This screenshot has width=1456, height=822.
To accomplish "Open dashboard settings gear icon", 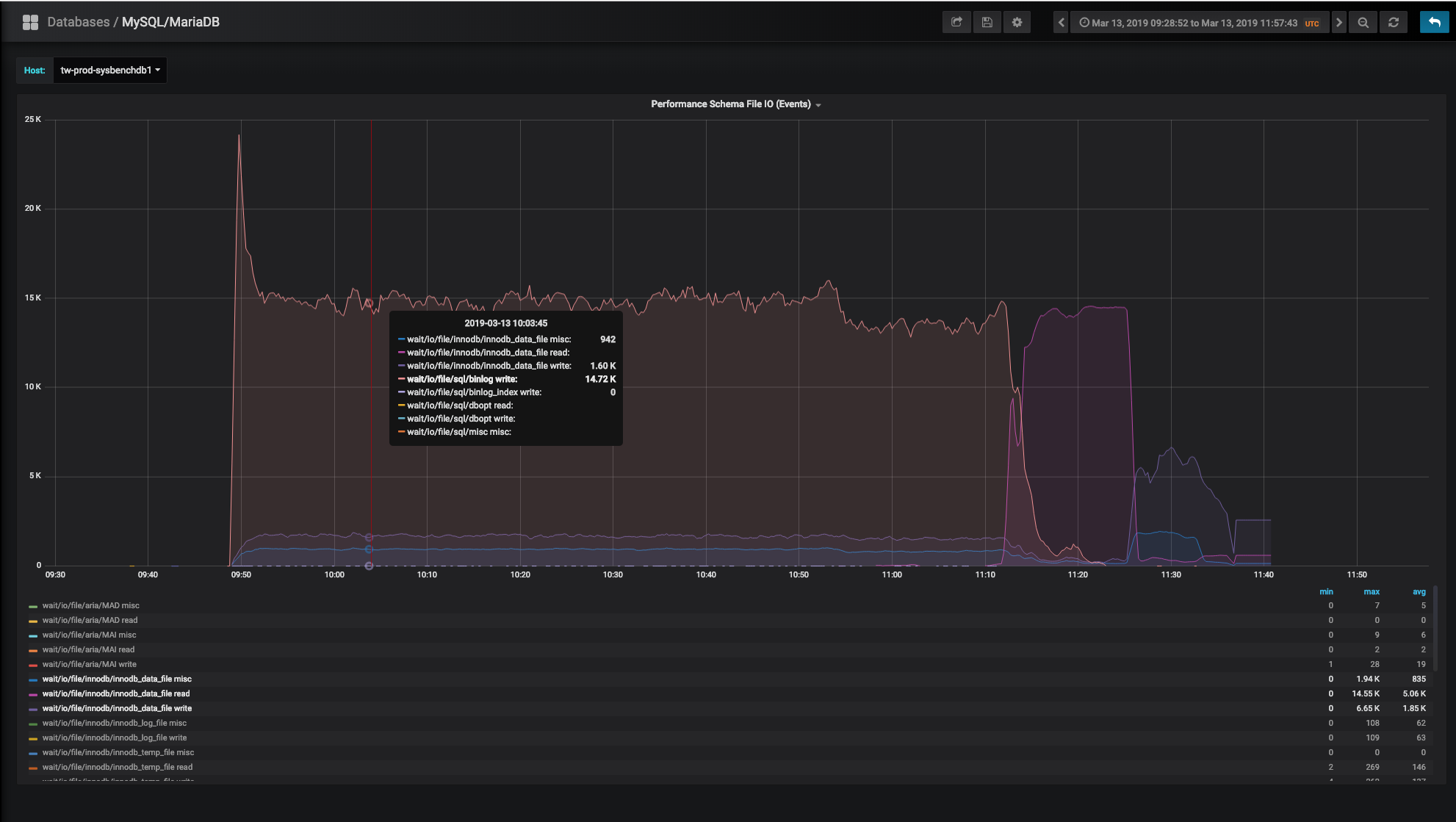I will [x=1017, y=22].
